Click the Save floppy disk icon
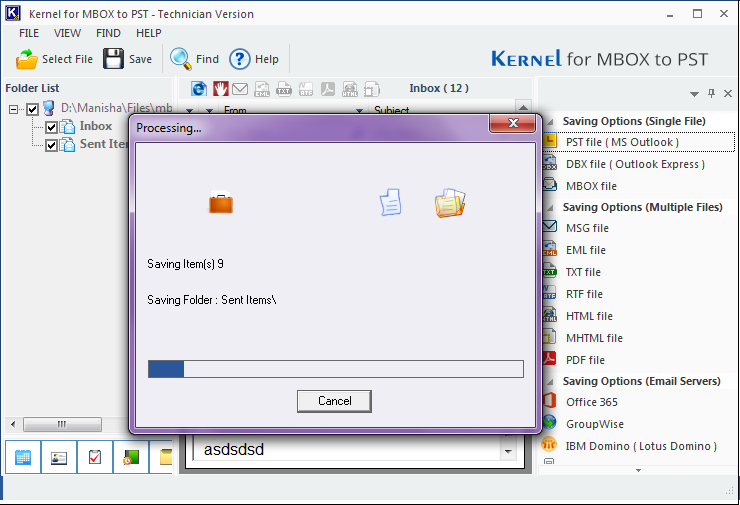Viewport: 740px width, 505px height. [x=113, y=59]
